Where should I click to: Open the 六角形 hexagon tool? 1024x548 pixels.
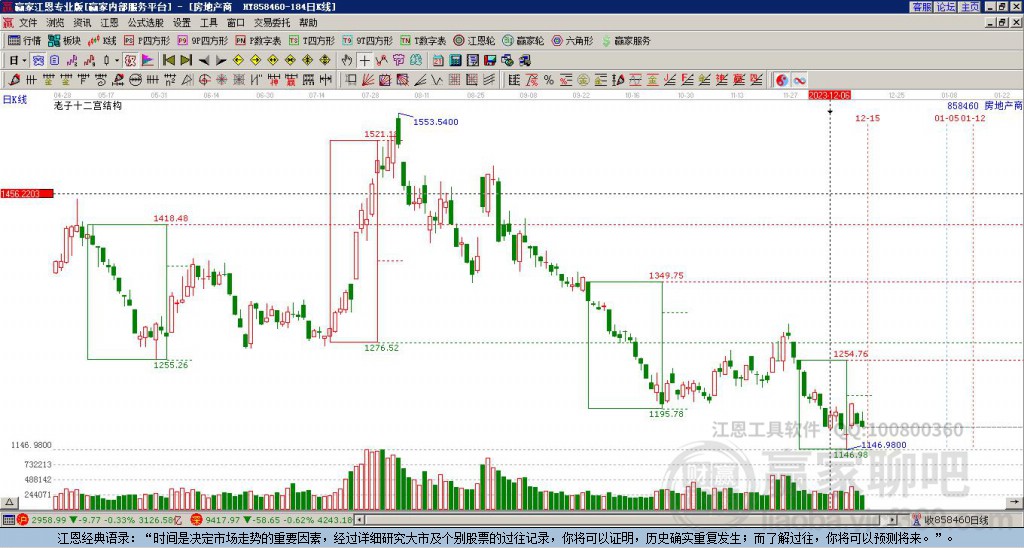coord(573,40)
